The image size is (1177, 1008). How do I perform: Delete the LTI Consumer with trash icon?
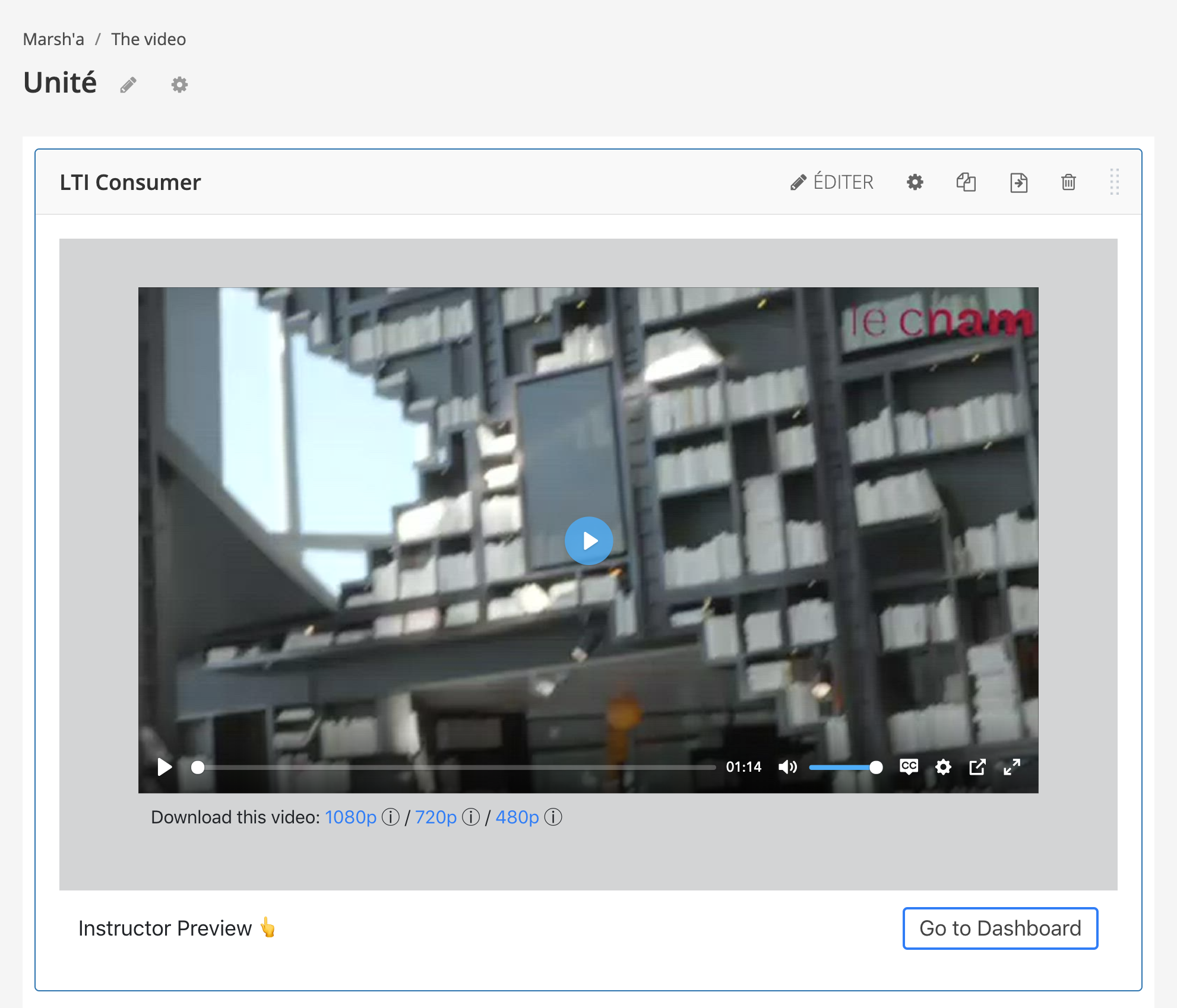1068,182
